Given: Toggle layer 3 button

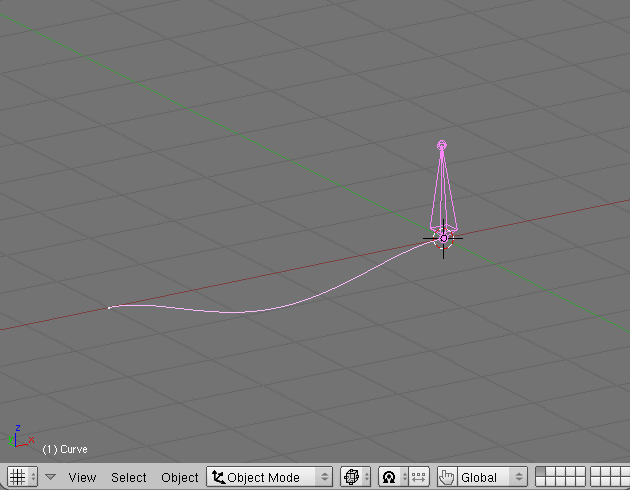Looking at the screenshot, I should (560, 472).
